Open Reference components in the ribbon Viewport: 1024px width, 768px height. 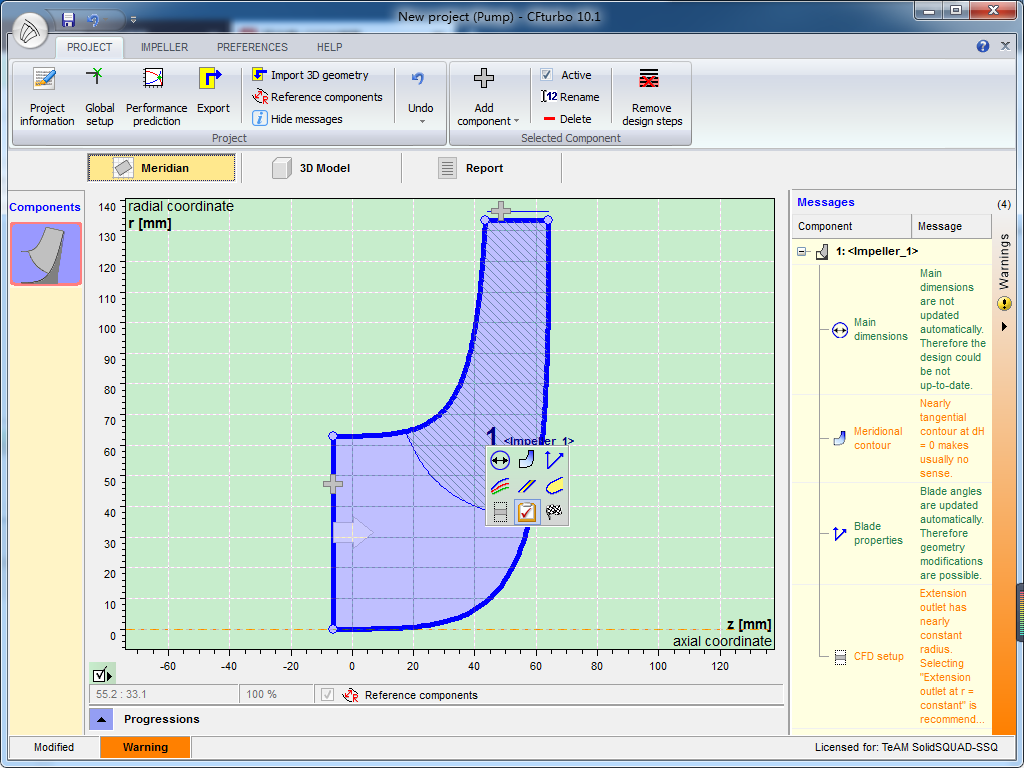[317, 97]
